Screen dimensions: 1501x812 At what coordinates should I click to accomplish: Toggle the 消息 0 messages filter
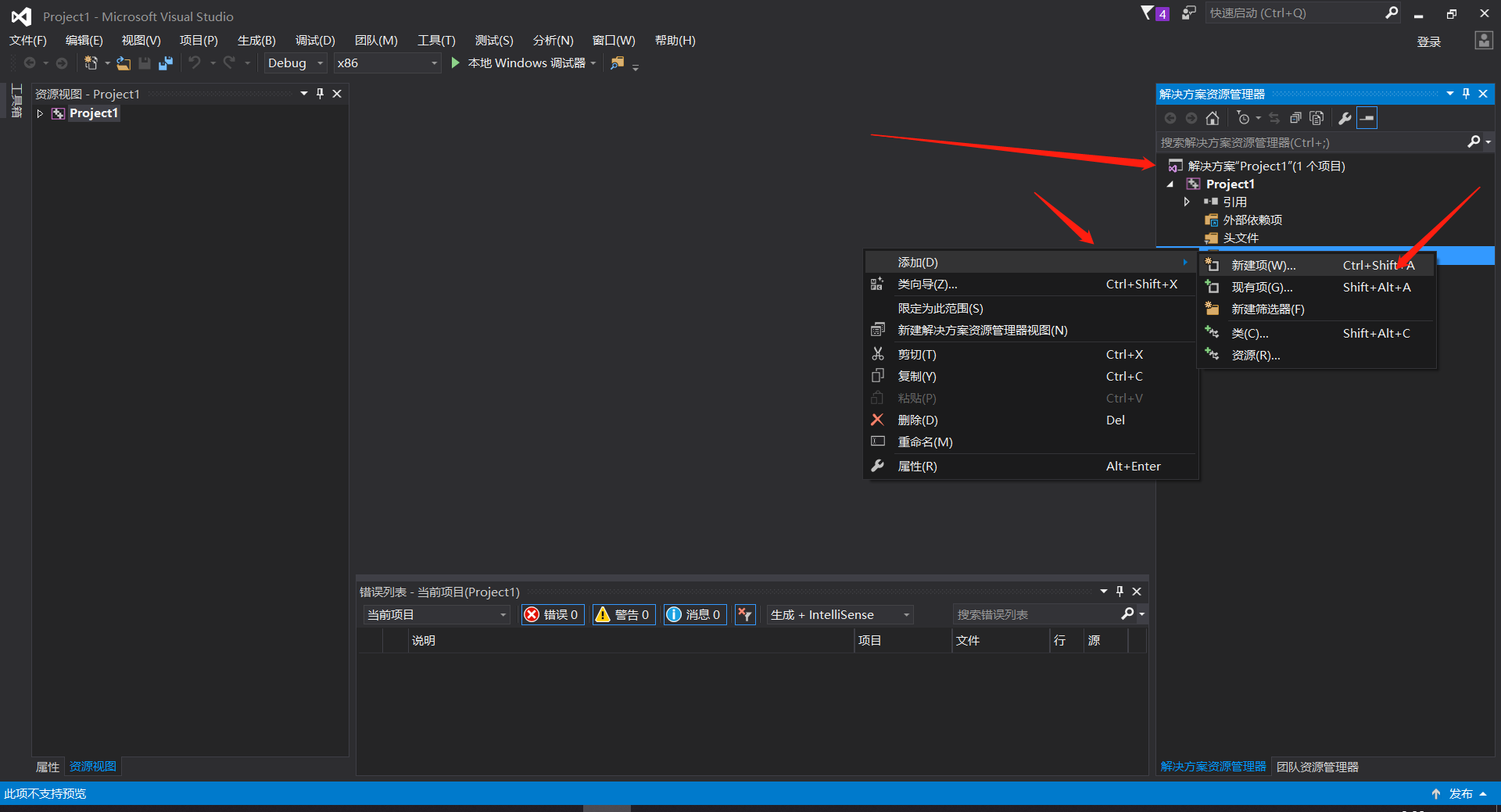tap(694, 614)
